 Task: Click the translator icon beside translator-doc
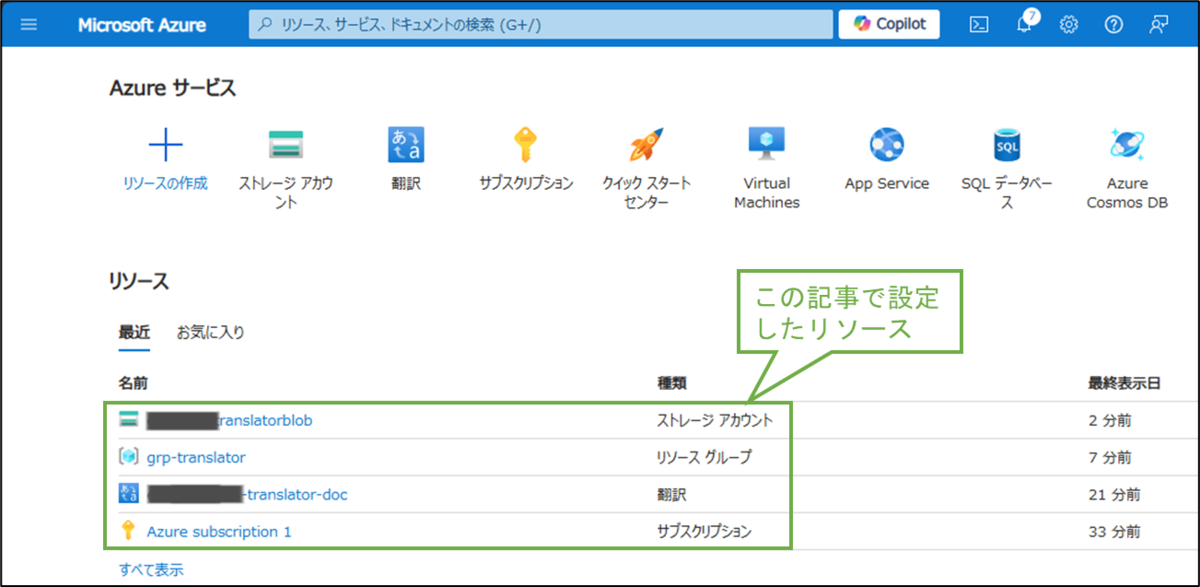coord(128,494)
